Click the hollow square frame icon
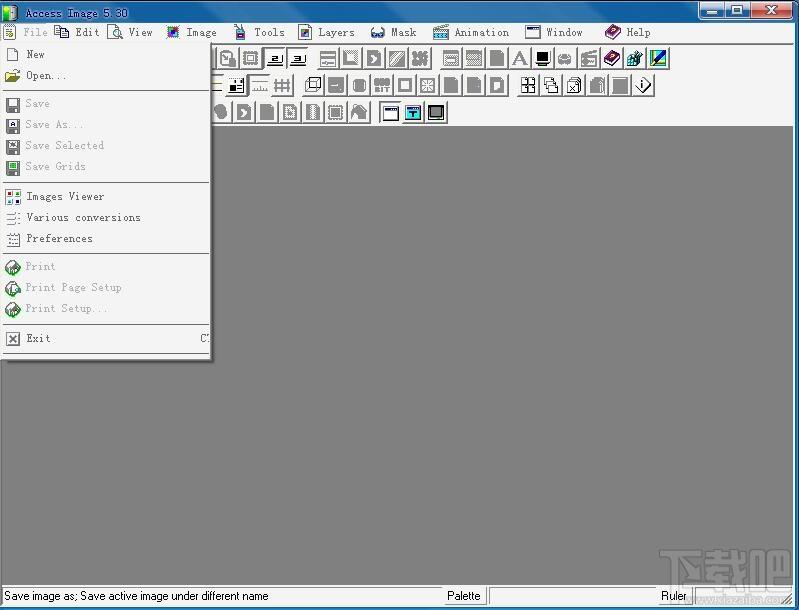 pyautogui.click(x=405, y=86)
